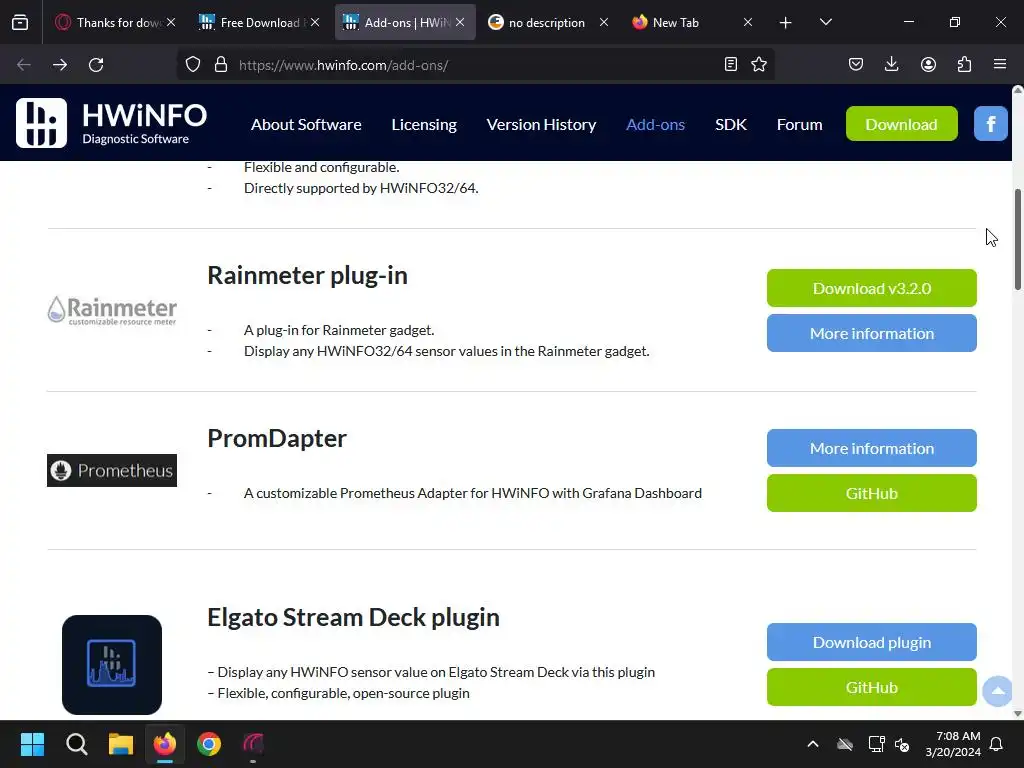Close the no description tab
This screenshot has height=768, width=1024.
[603, 22]
